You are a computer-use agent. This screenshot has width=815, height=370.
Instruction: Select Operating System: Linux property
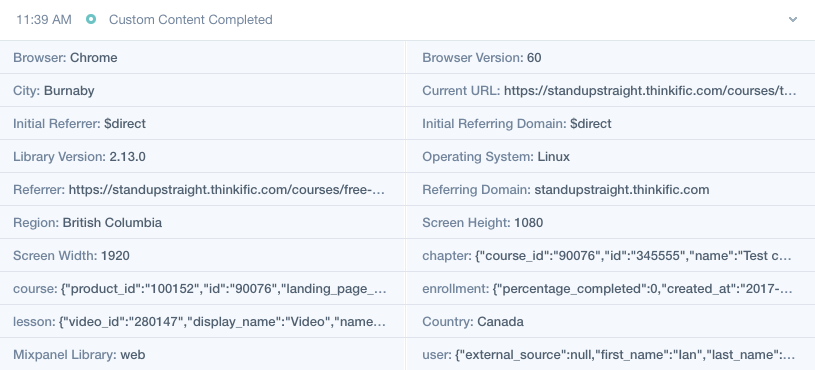(x=610, y=156)
